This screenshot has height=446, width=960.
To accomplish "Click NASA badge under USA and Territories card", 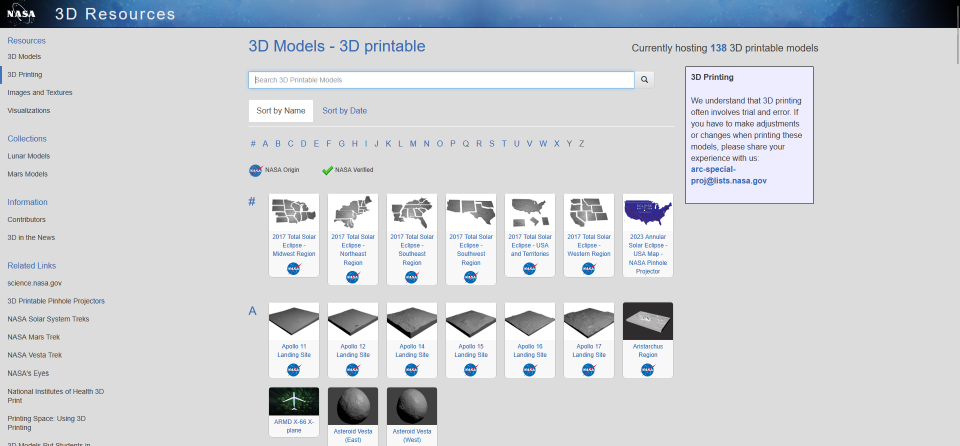I will pyautogui.click(x=530, y=268).
